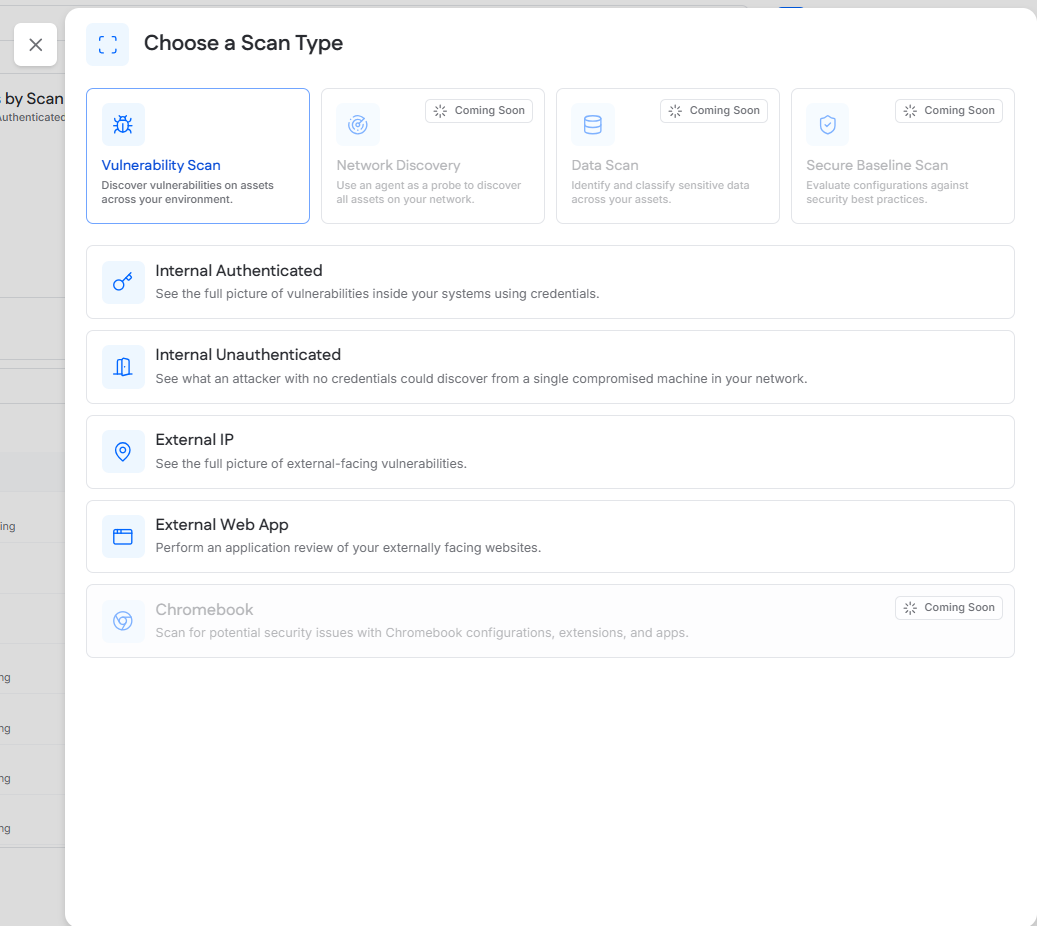Image resolution: width=1037 pixels, height=926 pixels.
Task: Click the browser window icon for External Web App
Action: (123, 537)
